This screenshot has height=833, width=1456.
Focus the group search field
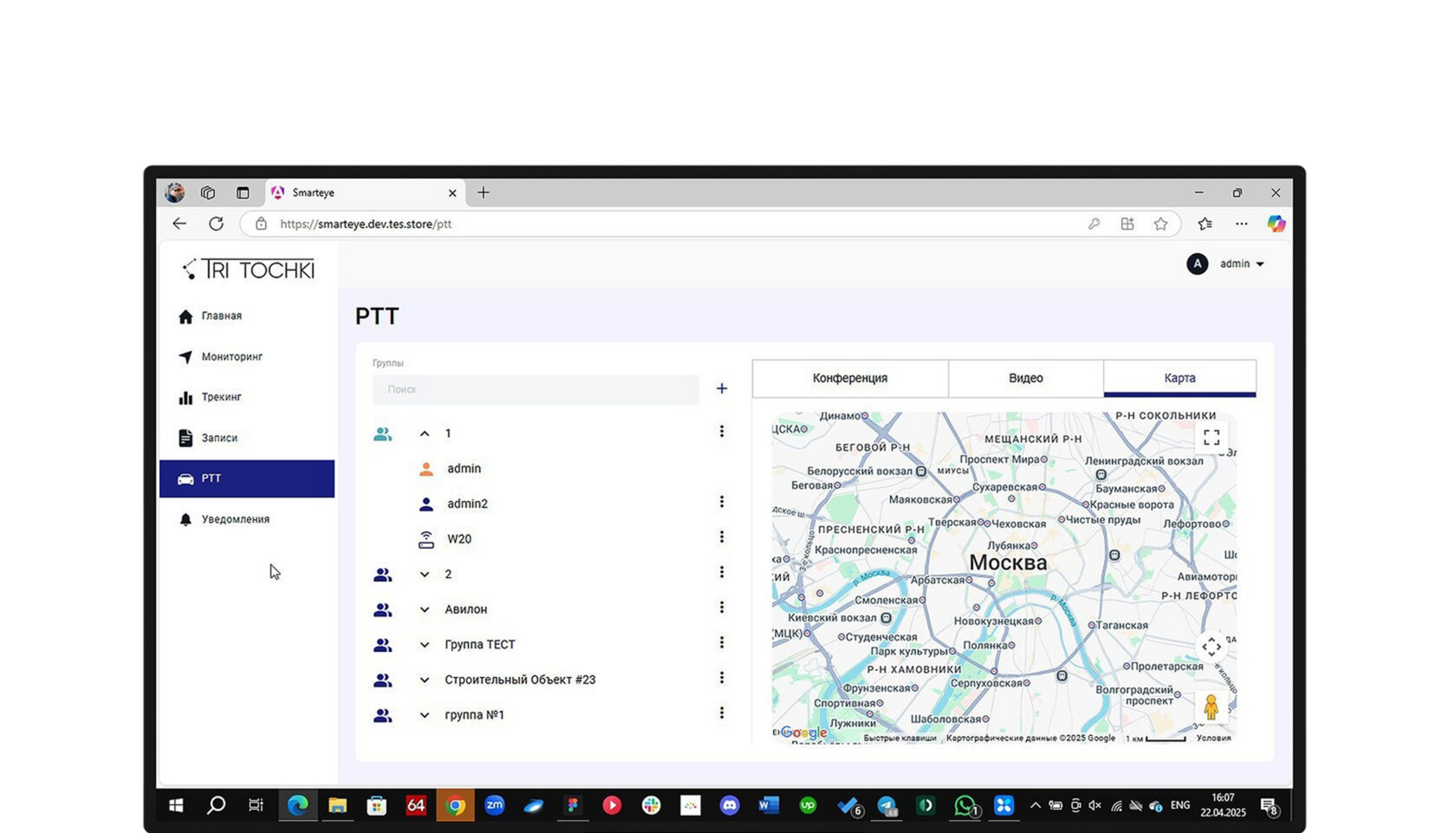pos(536,389)
